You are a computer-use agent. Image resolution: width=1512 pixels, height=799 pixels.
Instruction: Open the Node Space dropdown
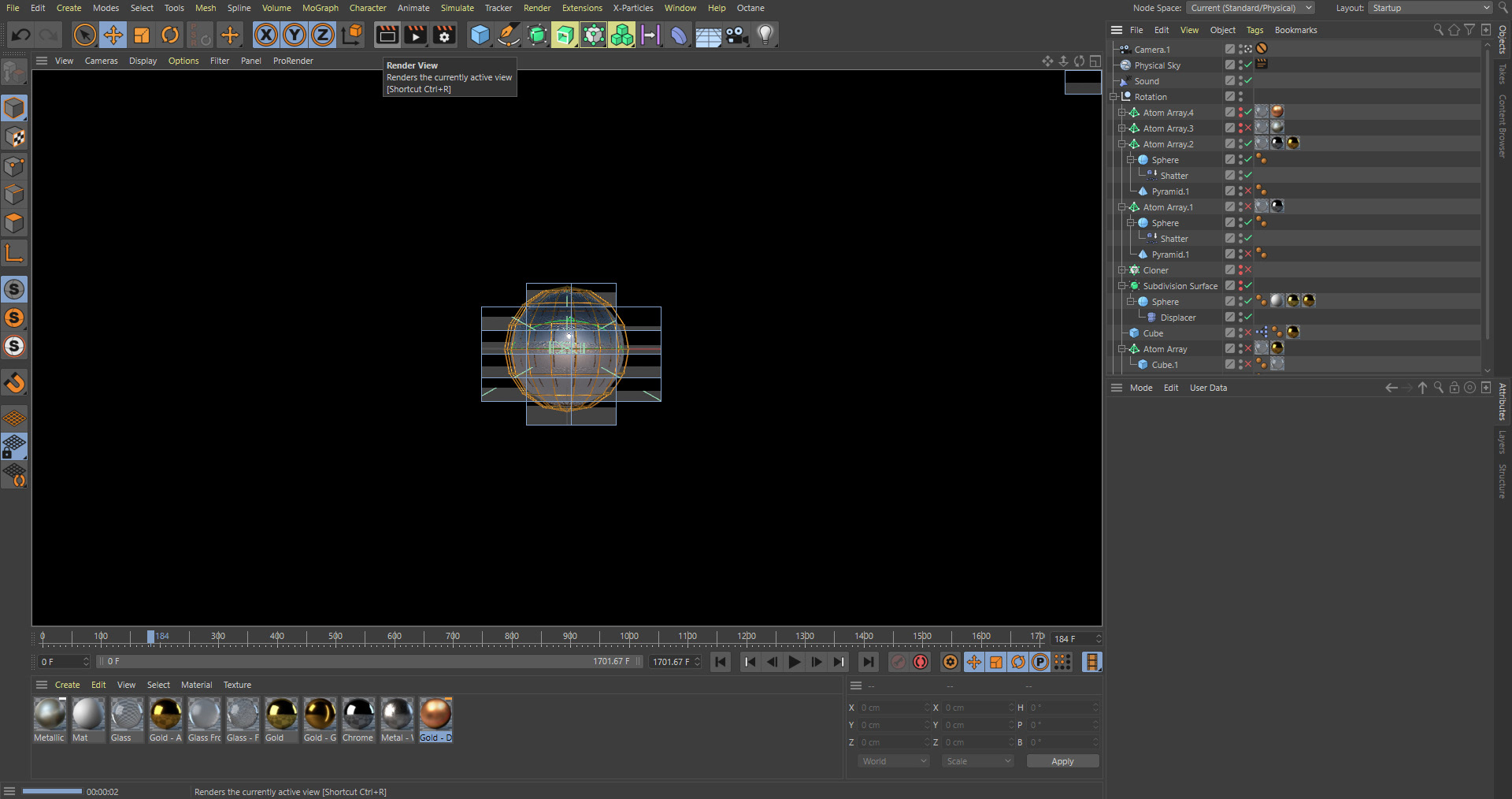(1251, 8)
